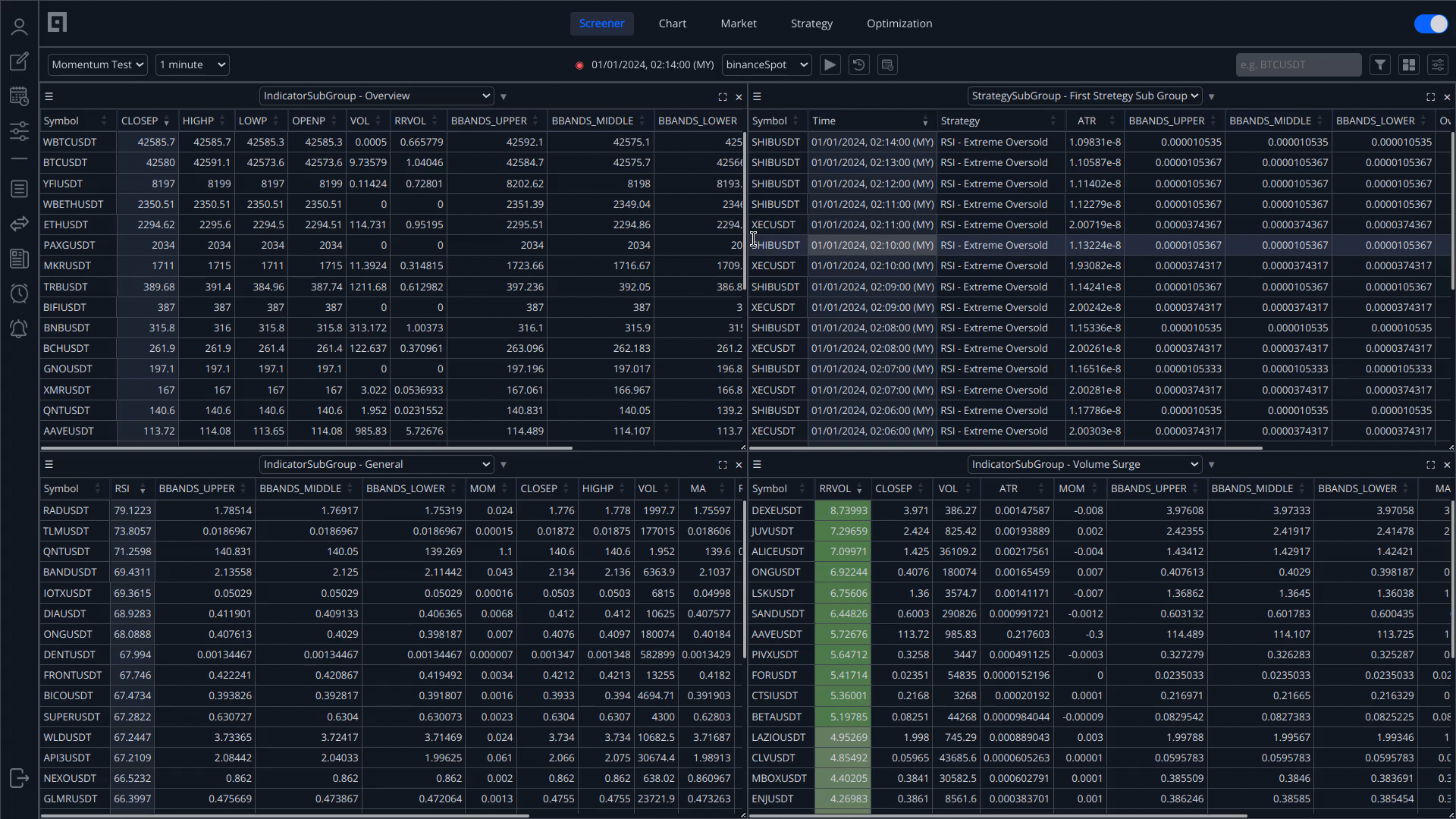
Task: Click the filter funnel icon
Action: [1380, 65]
